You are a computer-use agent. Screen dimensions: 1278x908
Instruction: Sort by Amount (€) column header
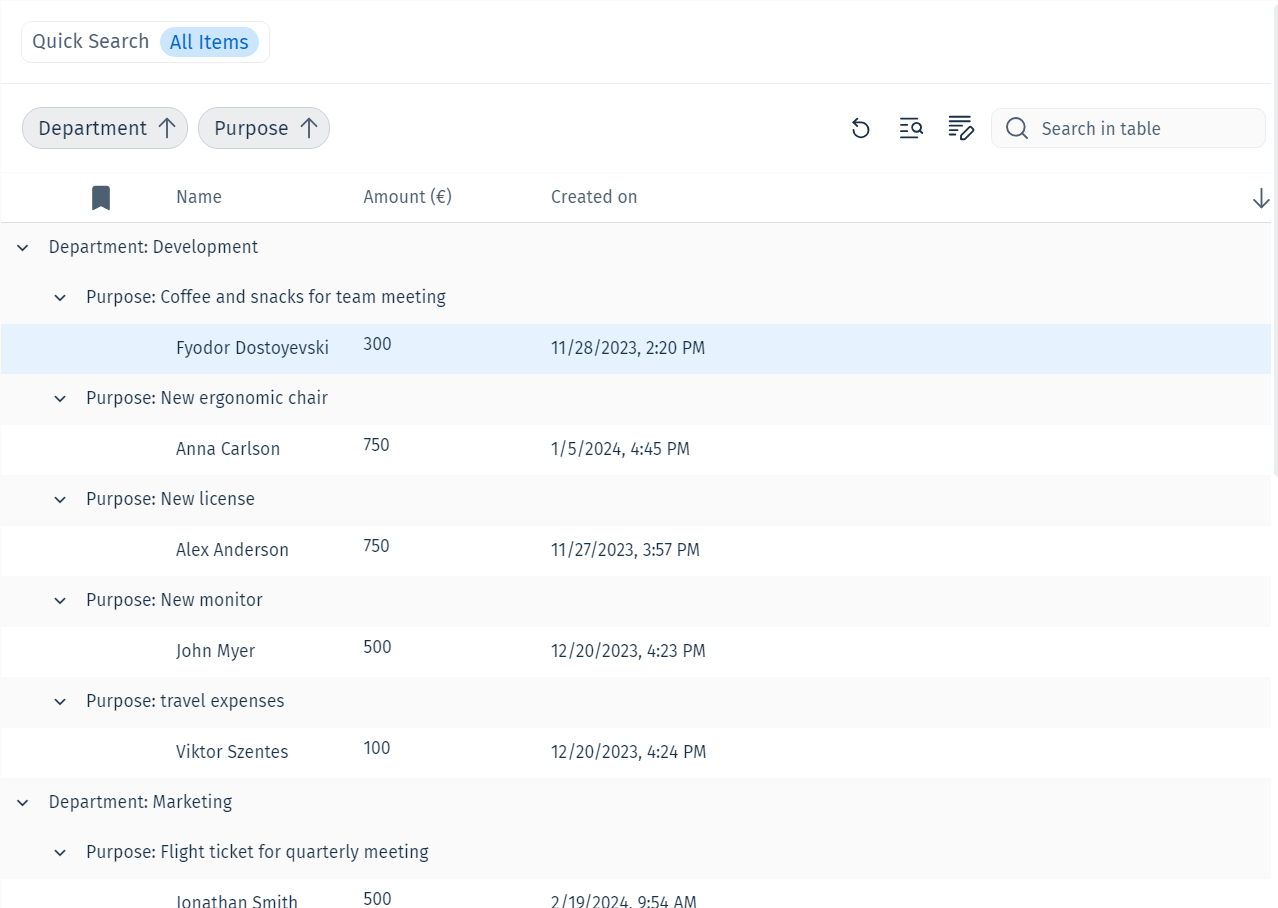(408, 197)
